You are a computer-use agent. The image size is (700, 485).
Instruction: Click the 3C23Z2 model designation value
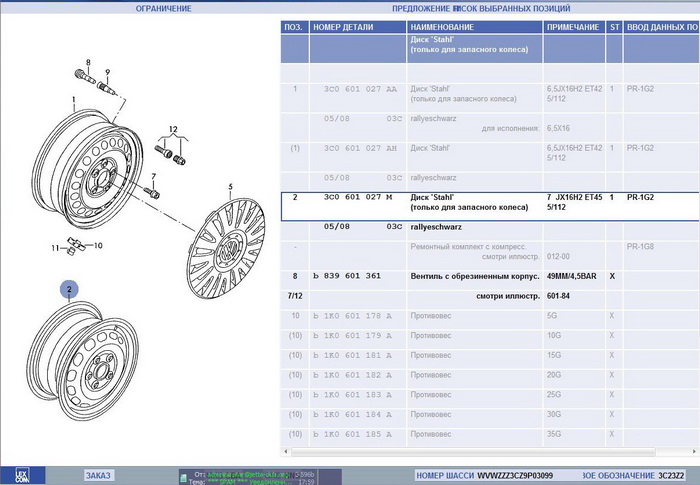coord(671,476)
